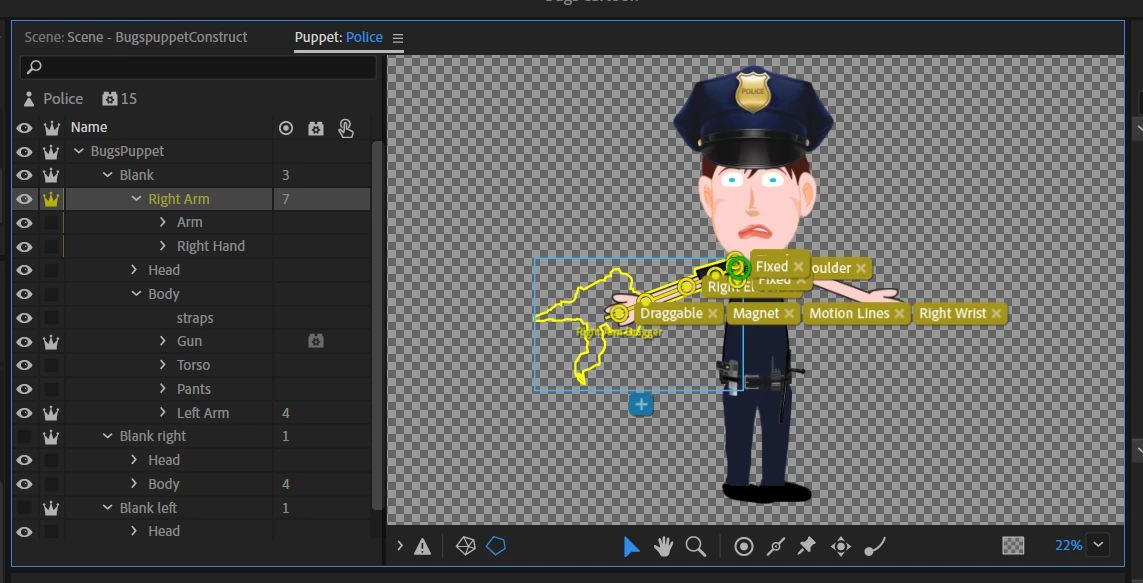The height and width of the screenshot is (583, 1143).
Task: Remove the Draggable tag
Action: [712, 313]
